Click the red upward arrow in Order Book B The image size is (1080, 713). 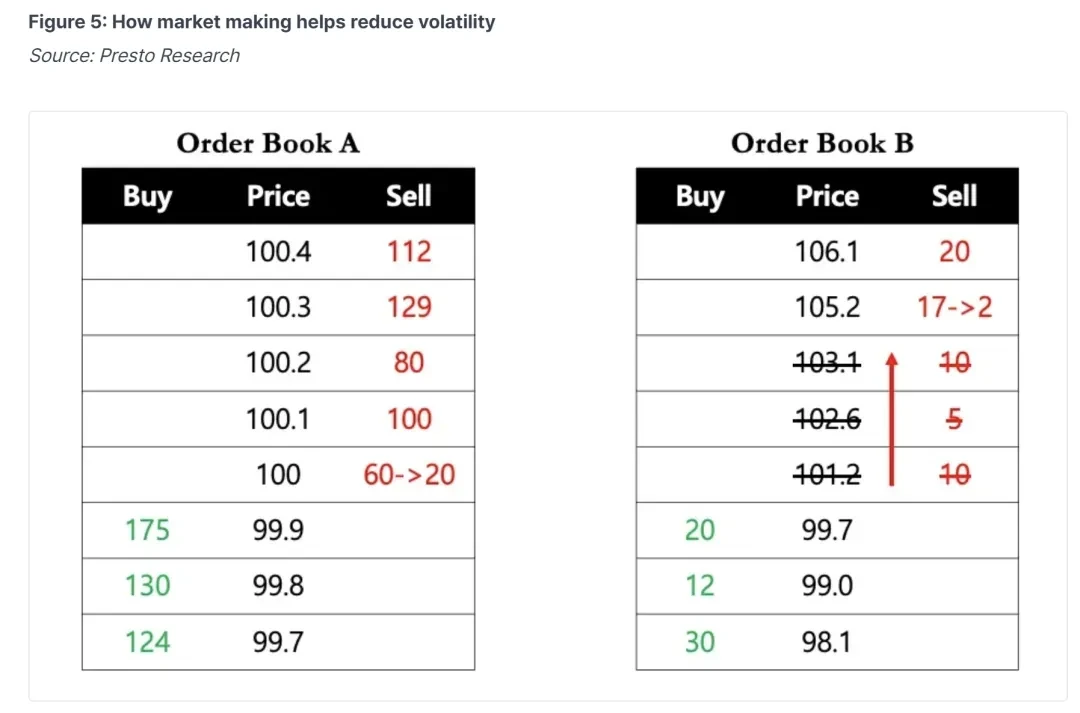coord(890,418)
